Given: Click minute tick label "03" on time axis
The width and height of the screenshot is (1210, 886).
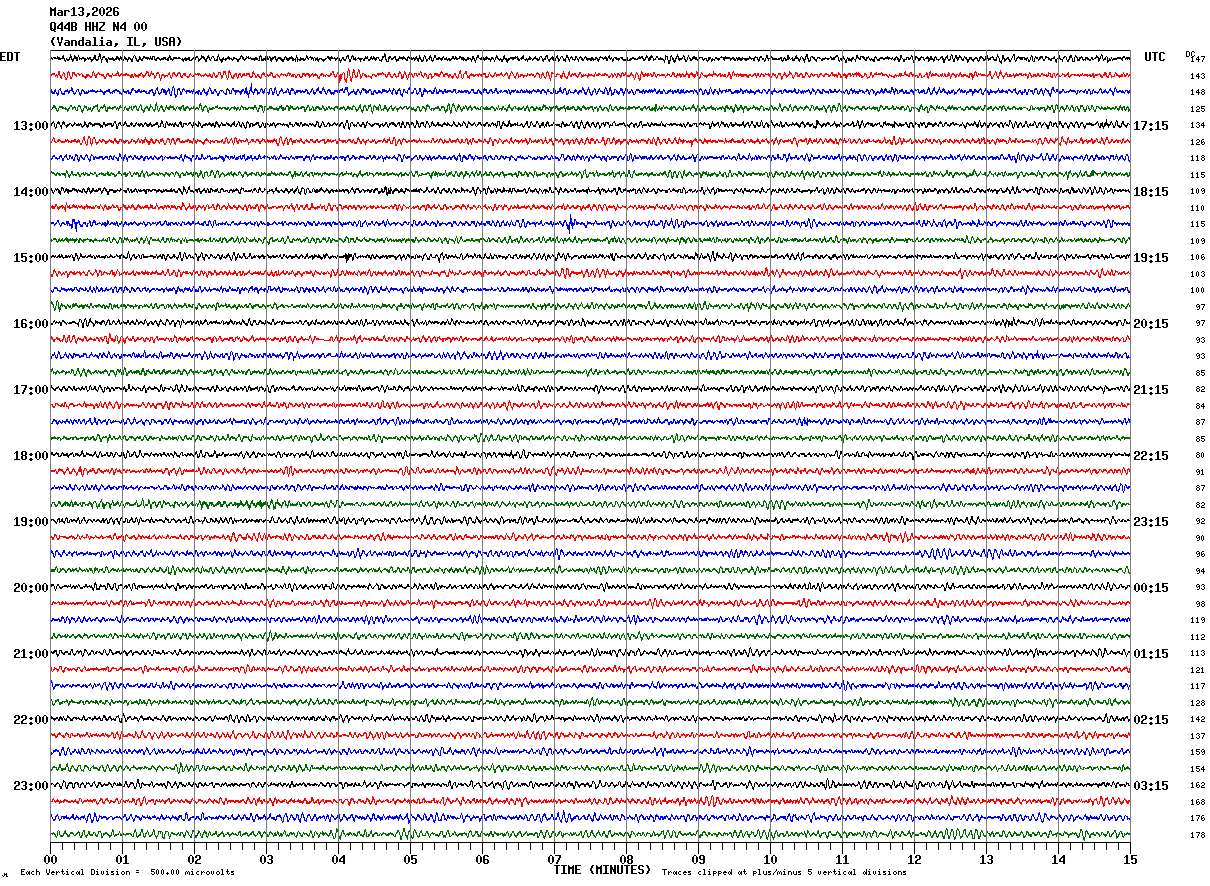Looking at the screenshot, I should [x=266, y=859].
